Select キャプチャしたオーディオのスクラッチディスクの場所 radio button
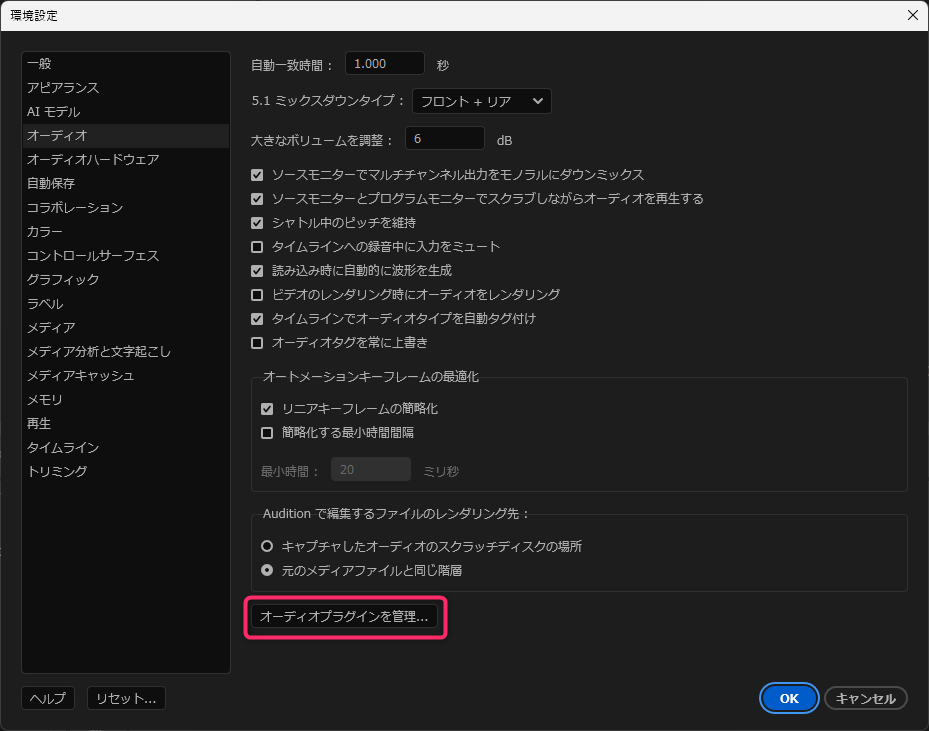The width and height of the screenshot is (929, 731). (267, 547)
